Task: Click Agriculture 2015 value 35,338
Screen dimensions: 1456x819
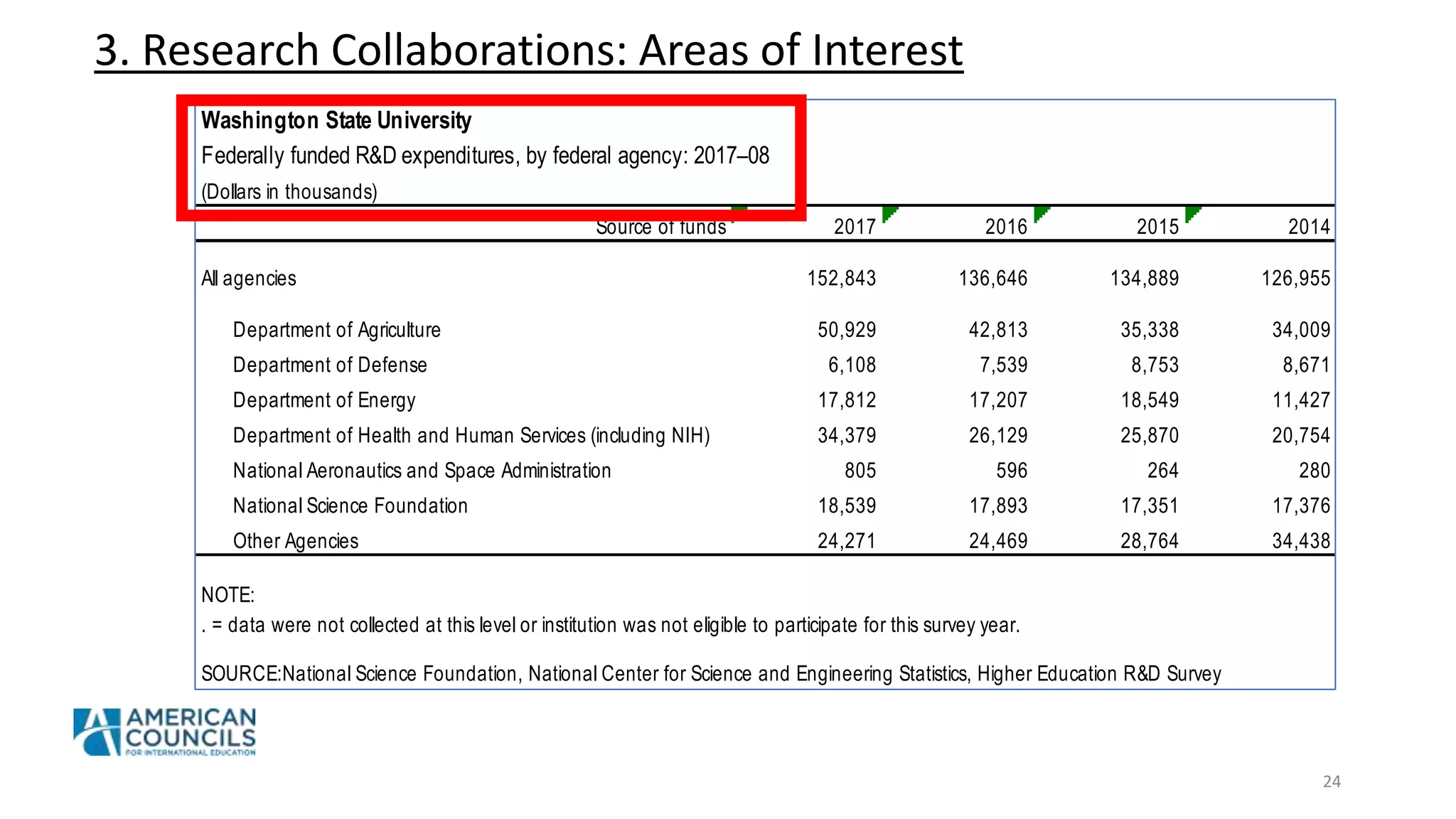Action: click(x=1150, y=330)
